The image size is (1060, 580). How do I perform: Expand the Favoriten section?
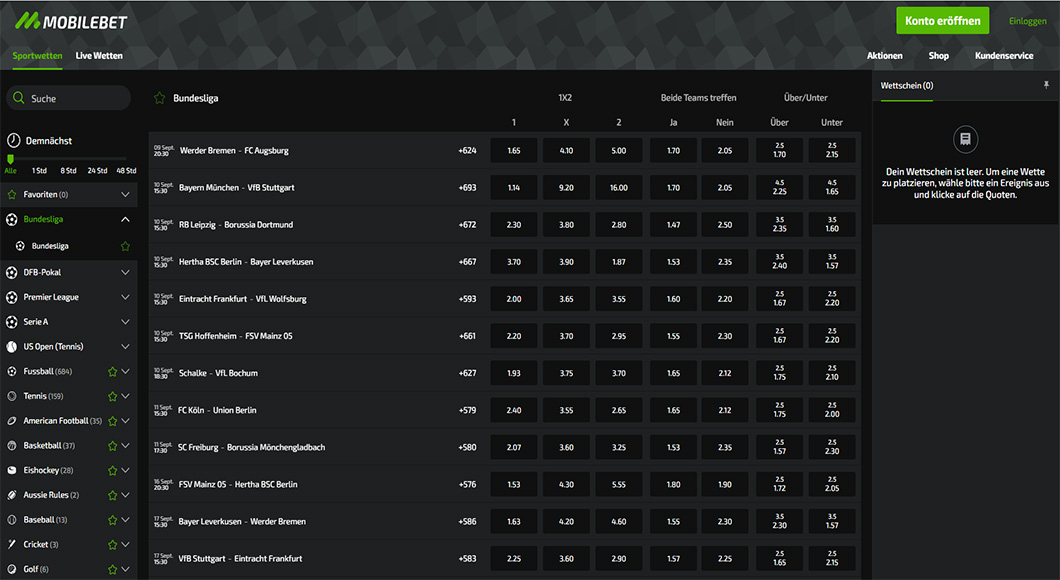(125, 195)
